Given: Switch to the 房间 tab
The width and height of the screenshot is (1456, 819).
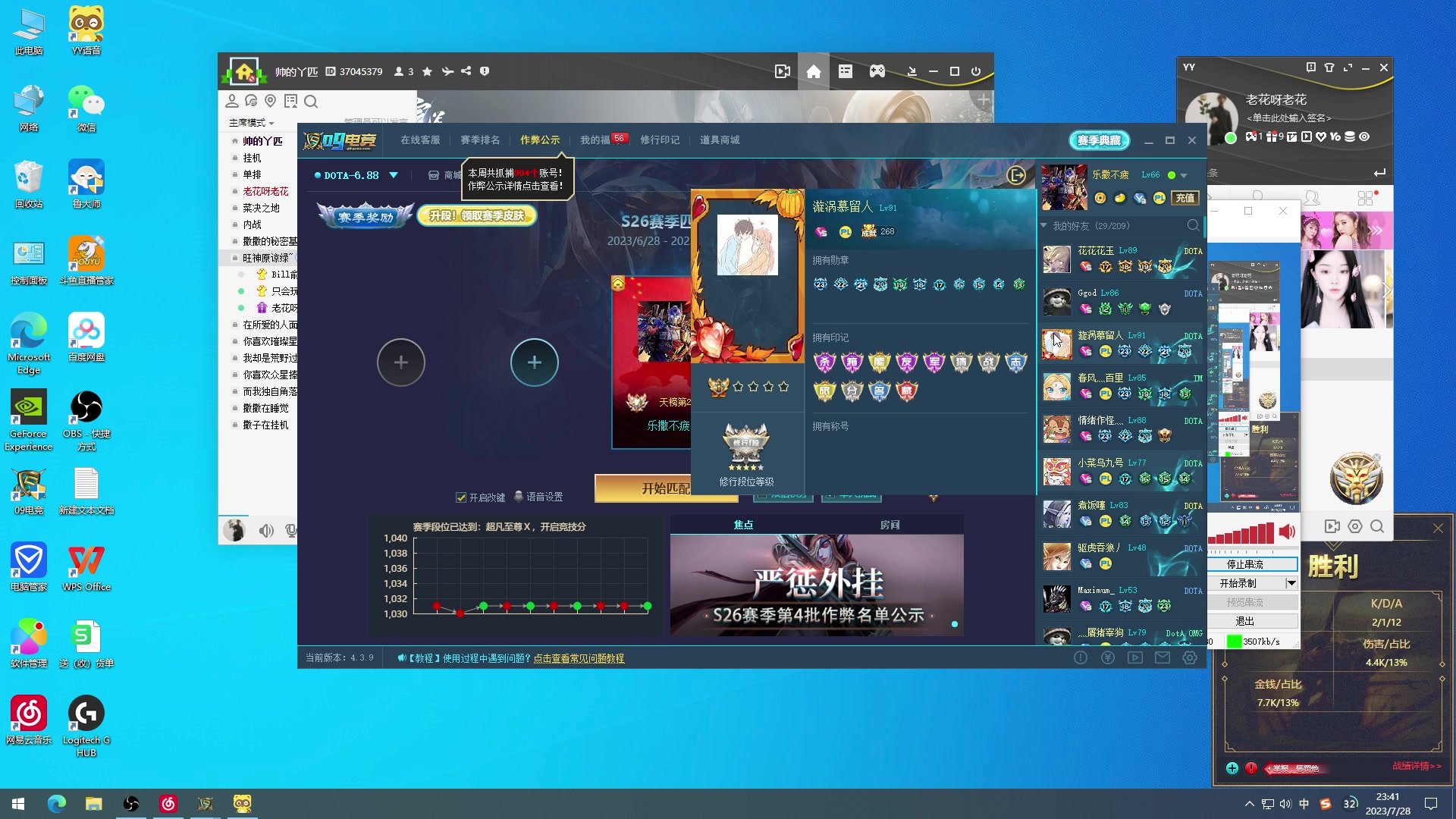Looking at the screenshot, I should [x=890, y=525].
